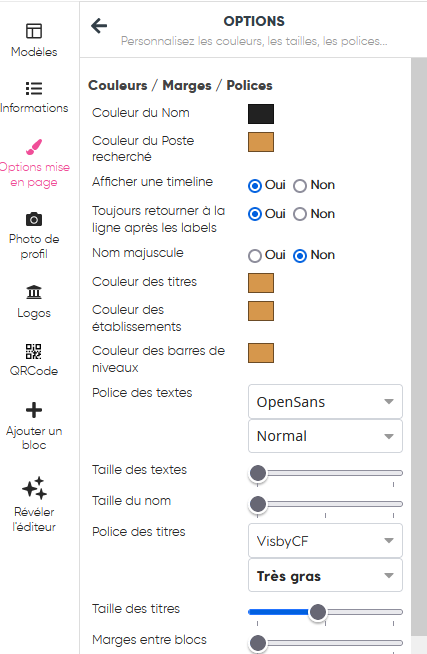
Task: Click the Couleur du Nom black swatch
Action: pos(261,114)
